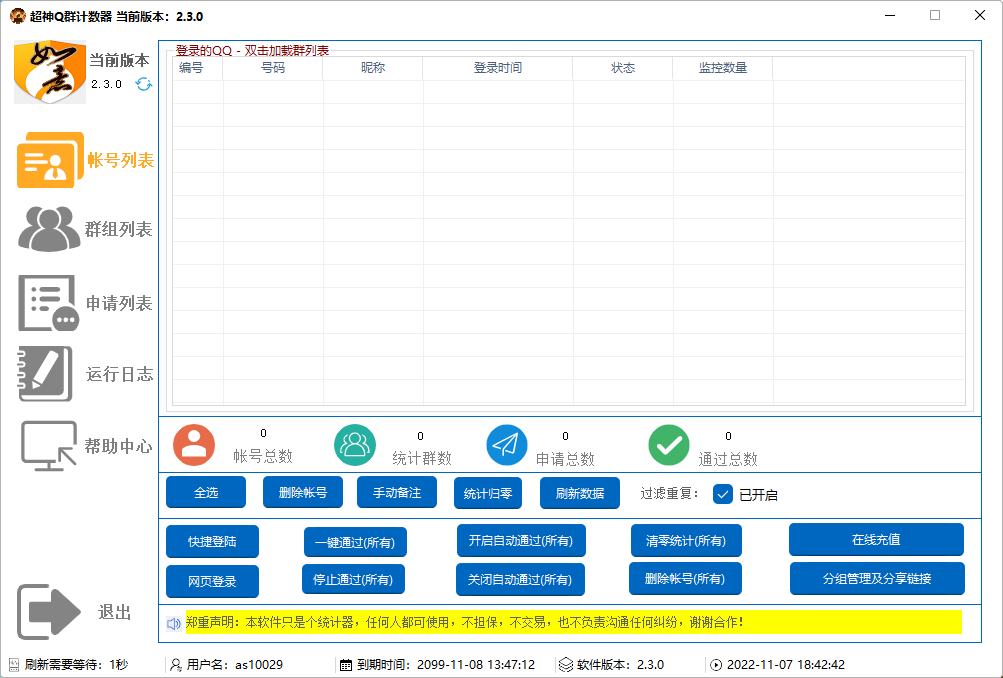
Task: Click the 快捷登陆 quick login button
Action: coord(213,541)
